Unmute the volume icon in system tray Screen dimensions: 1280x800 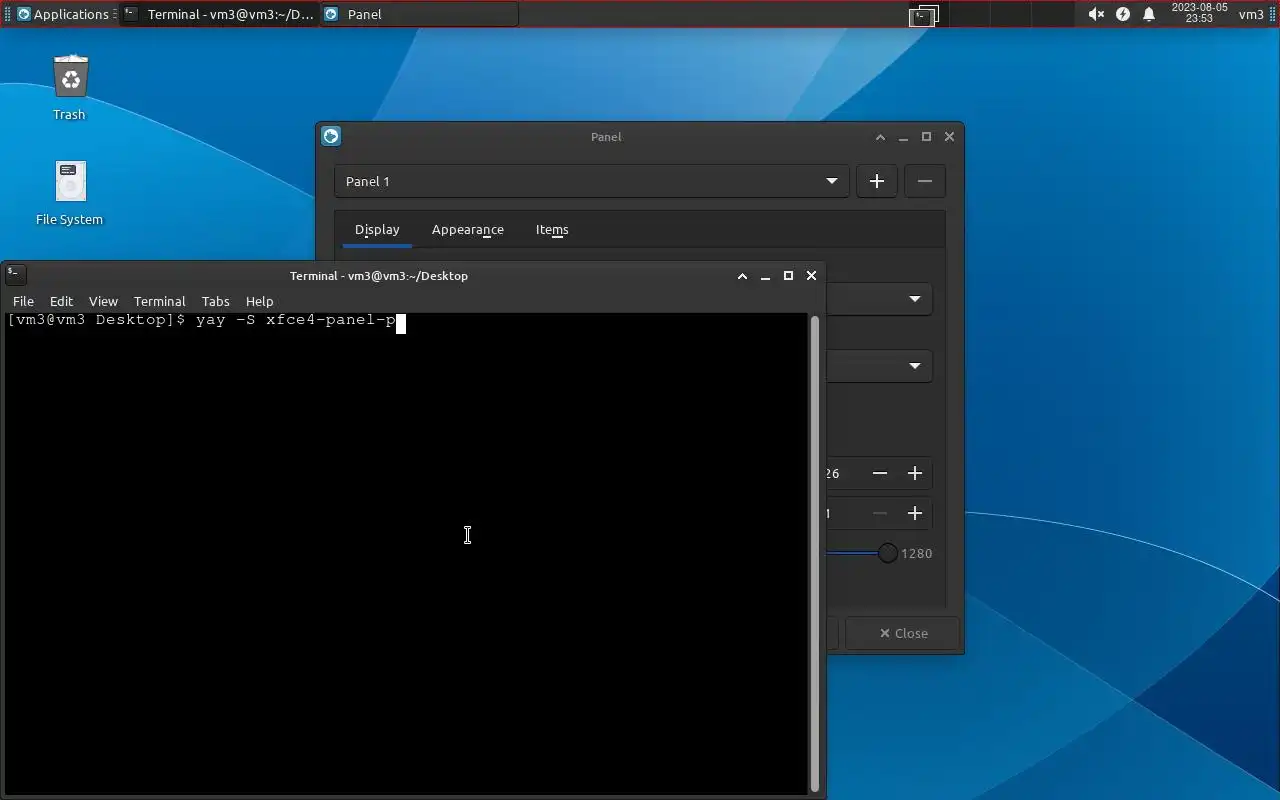[x=1096, y=14]
